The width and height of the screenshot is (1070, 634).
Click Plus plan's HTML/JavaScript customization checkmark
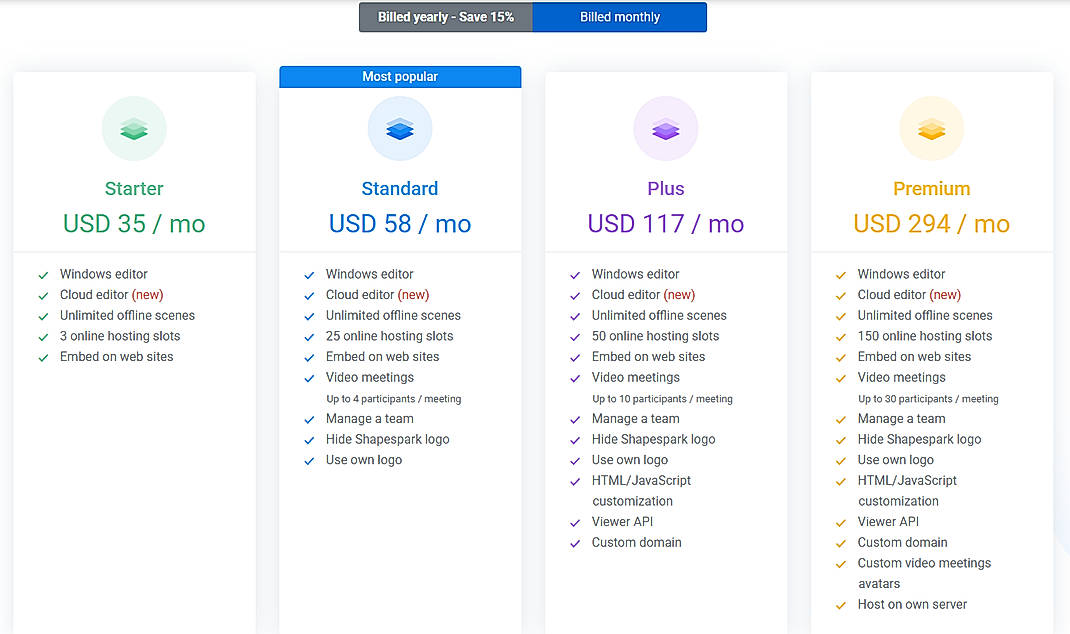pos(575,482)
